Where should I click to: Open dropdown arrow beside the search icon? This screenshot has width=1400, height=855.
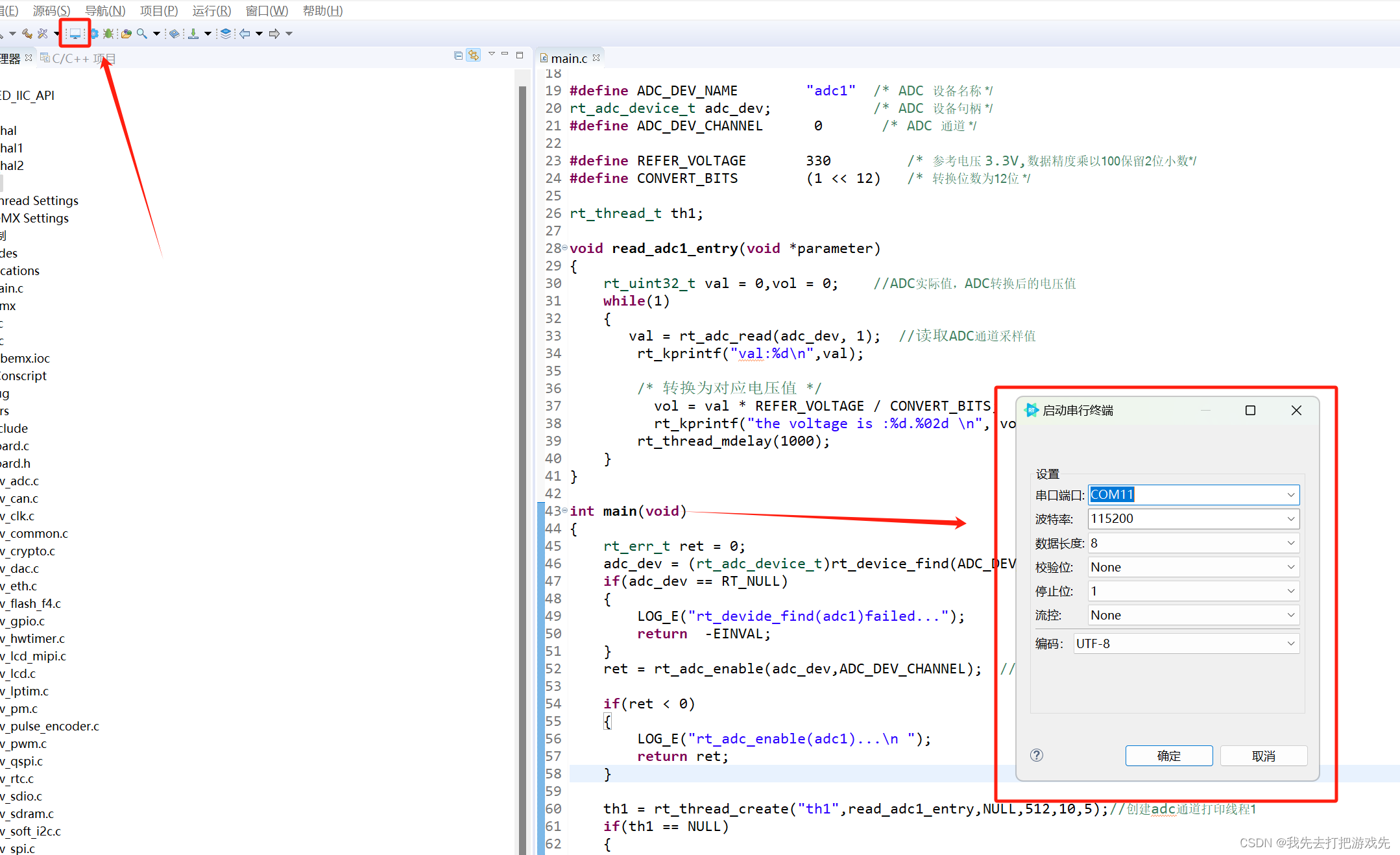[156, 34]
